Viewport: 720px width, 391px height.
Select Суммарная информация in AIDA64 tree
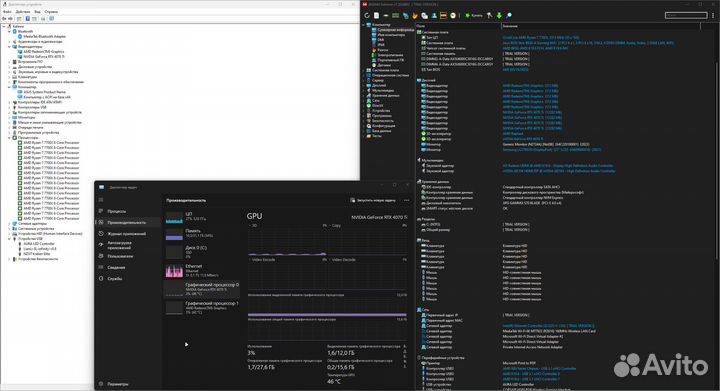tap(395, 30)
